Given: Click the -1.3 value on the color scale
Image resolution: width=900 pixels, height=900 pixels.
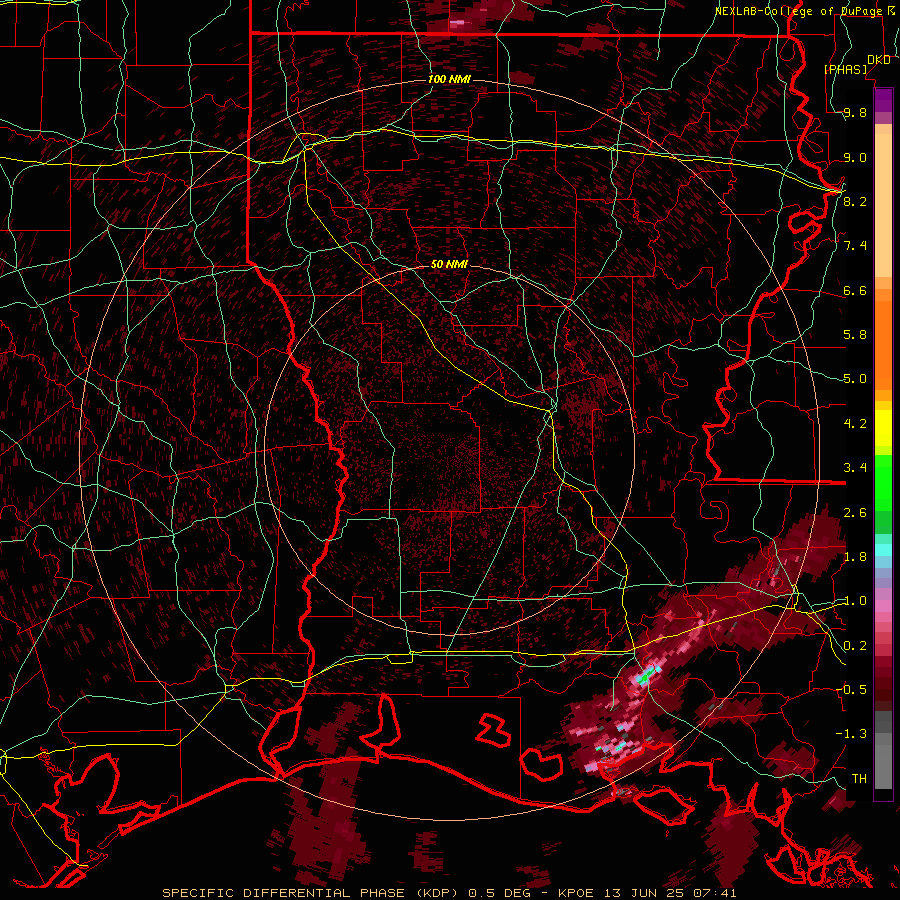Looking at the screenshot, I should (x=852, y=734).
